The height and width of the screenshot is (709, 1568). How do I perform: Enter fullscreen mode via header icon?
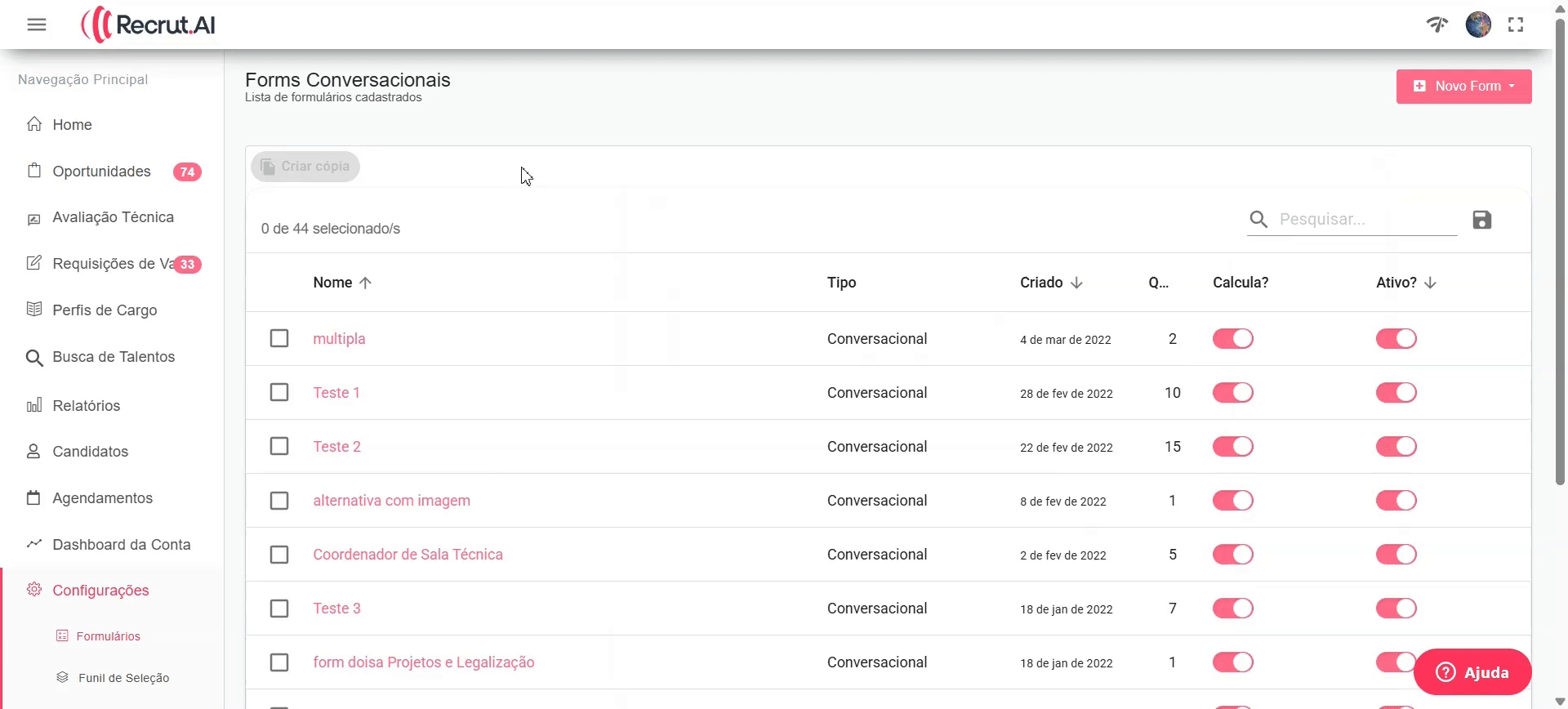[x=1516, y=25]
